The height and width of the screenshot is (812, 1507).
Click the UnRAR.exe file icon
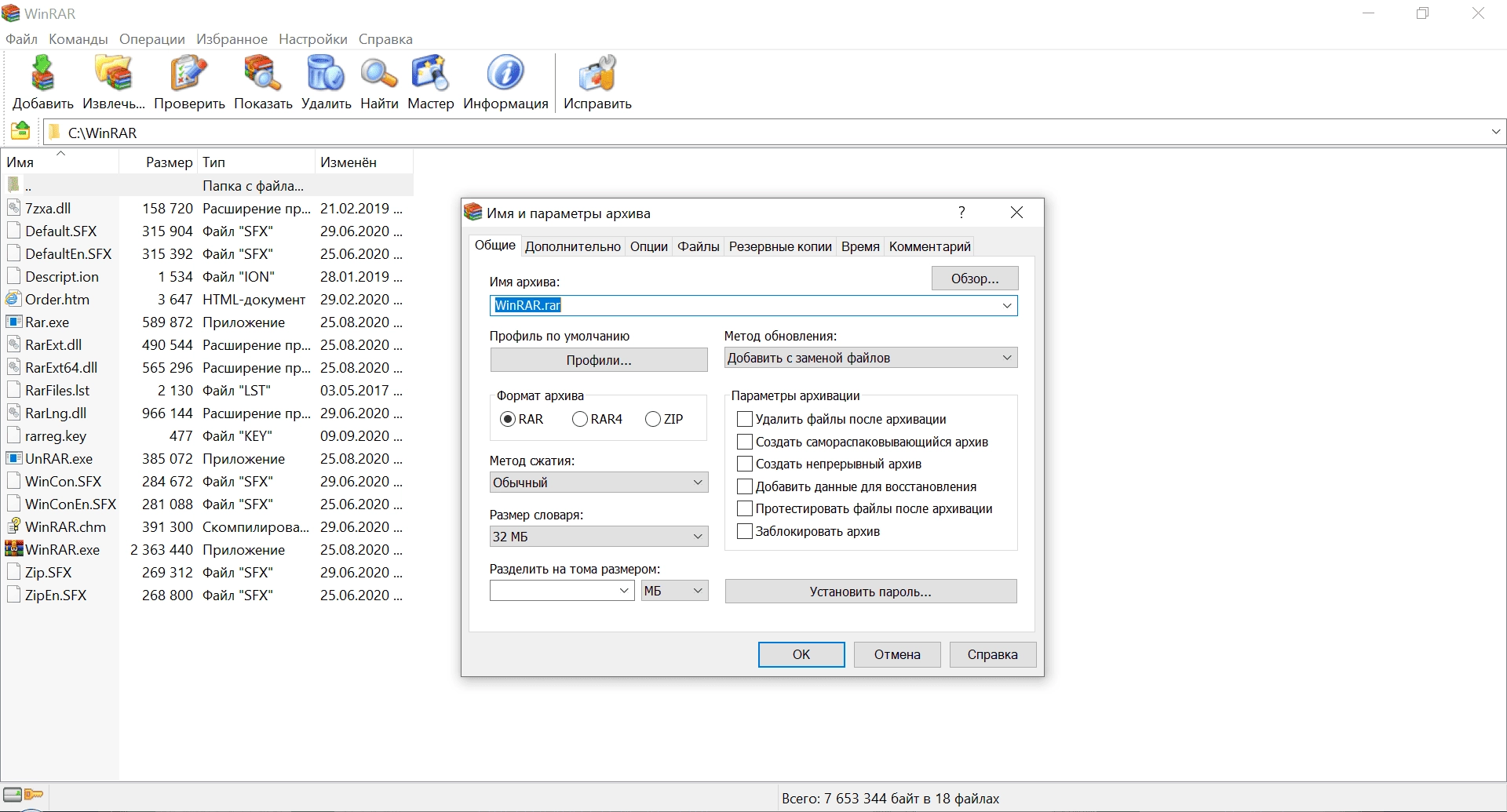point(13,458)
